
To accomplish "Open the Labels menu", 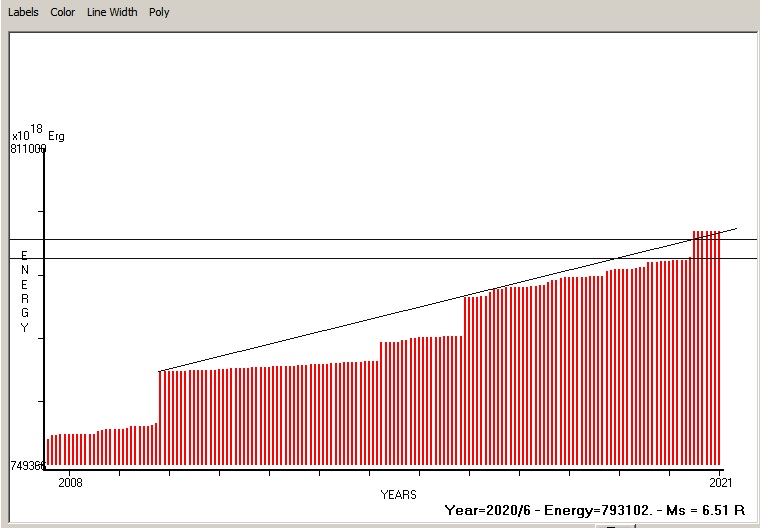I will (x=24, y=12).
